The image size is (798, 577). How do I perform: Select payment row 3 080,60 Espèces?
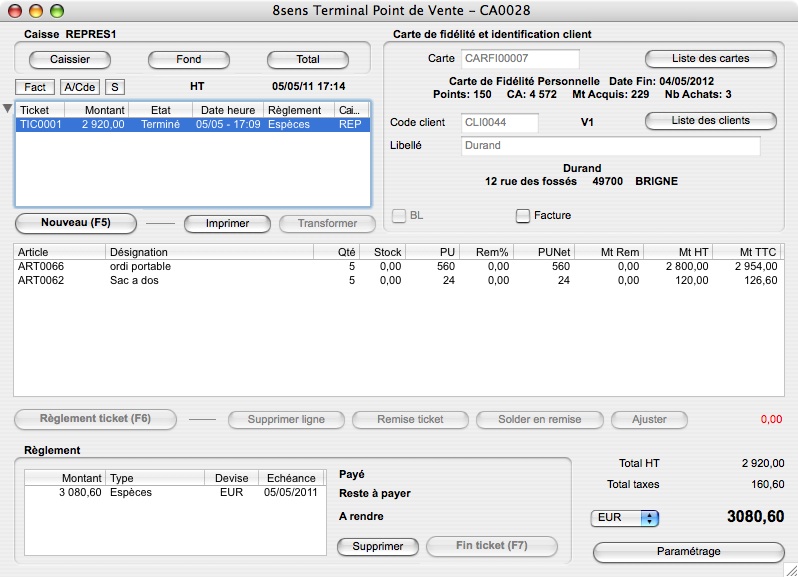click(175, 493)
